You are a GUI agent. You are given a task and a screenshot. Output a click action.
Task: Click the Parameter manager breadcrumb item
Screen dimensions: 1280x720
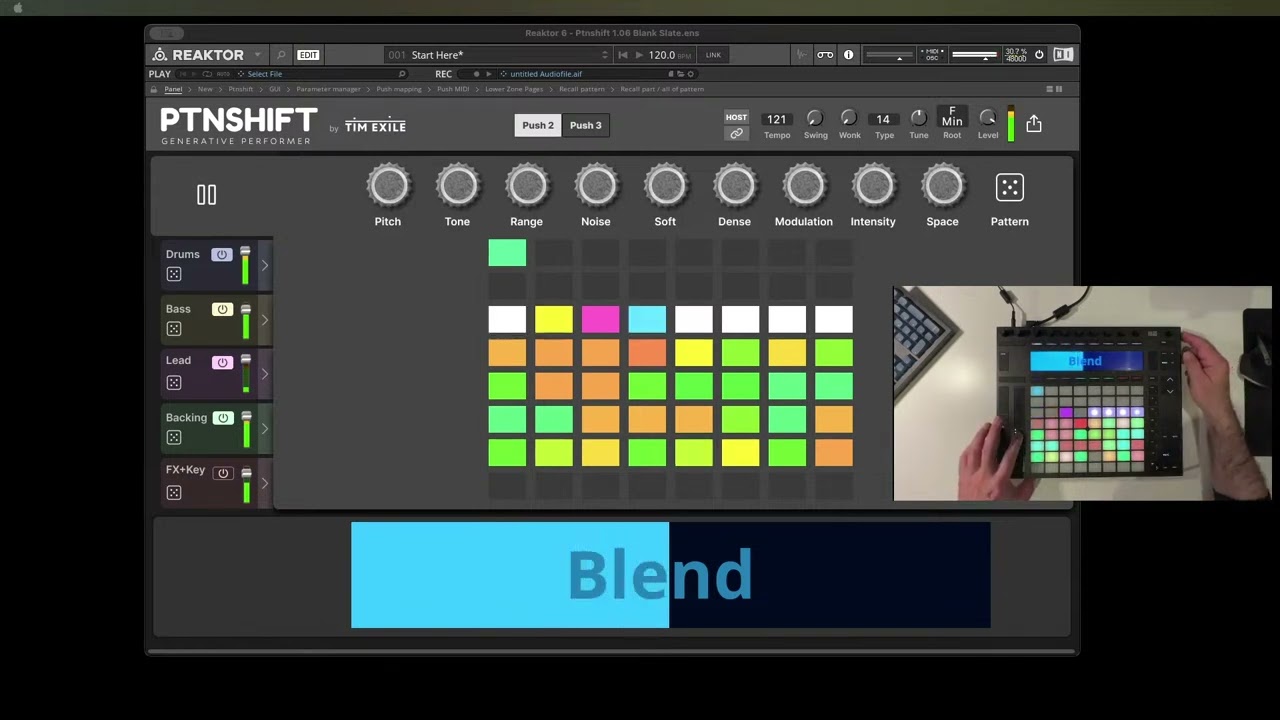[329, 89]
